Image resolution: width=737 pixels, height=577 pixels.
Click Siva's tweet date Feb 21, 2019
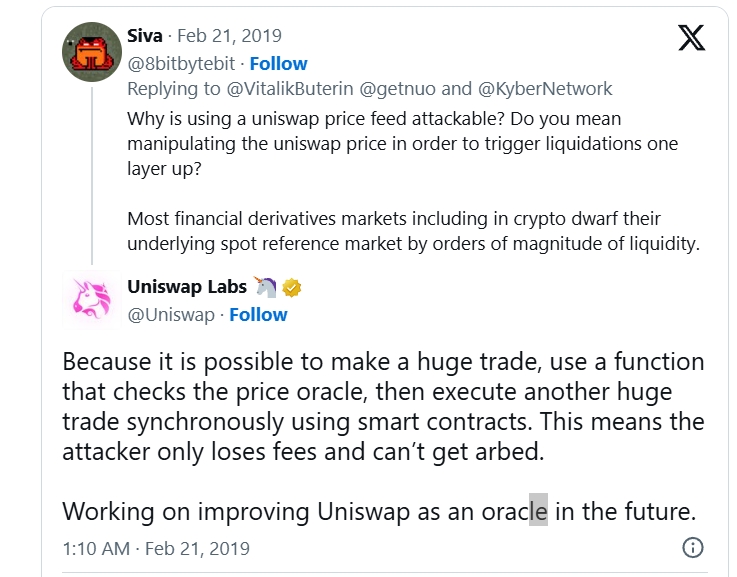click(229, 36)
